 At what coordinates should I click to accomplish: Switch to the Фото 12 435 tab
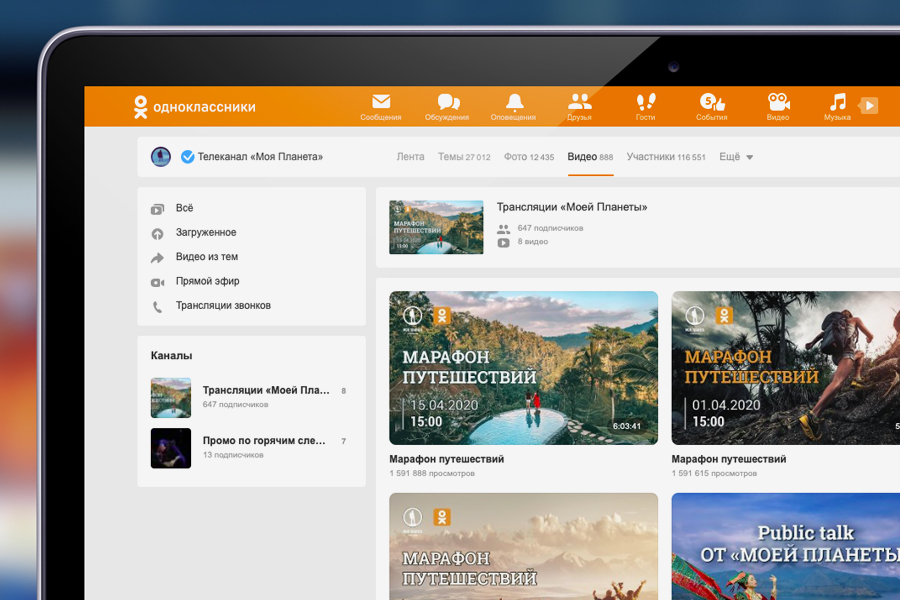point(529,157)
